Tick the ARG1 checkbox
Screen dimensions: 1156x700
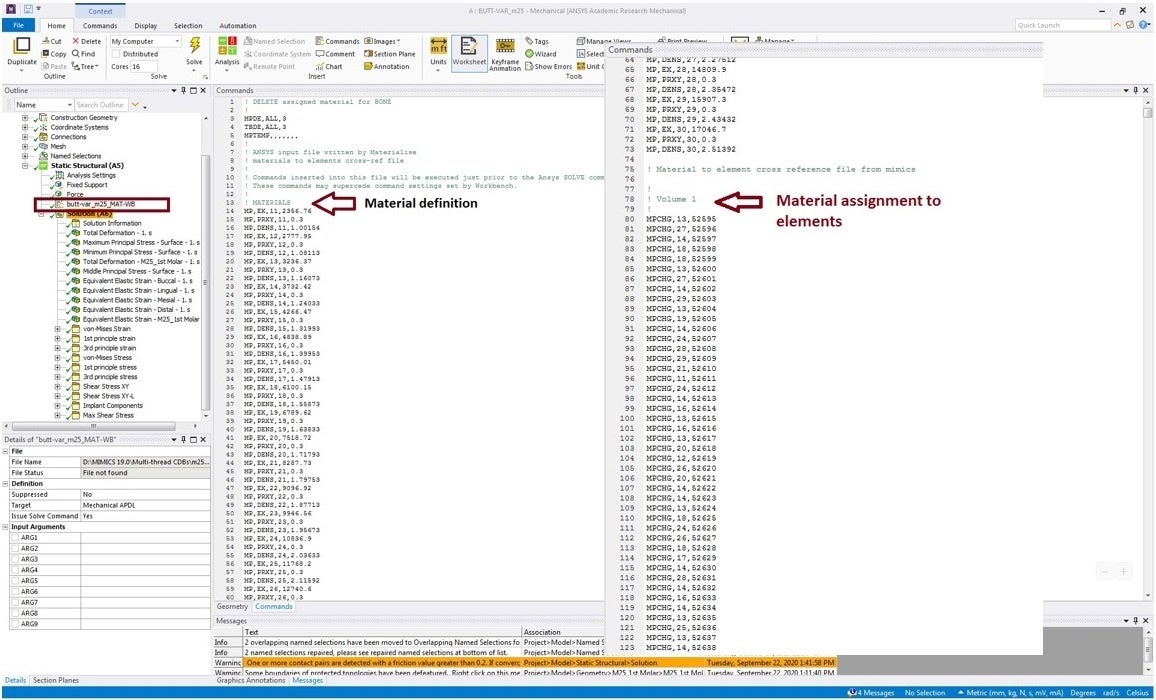[x=15, y=538]
